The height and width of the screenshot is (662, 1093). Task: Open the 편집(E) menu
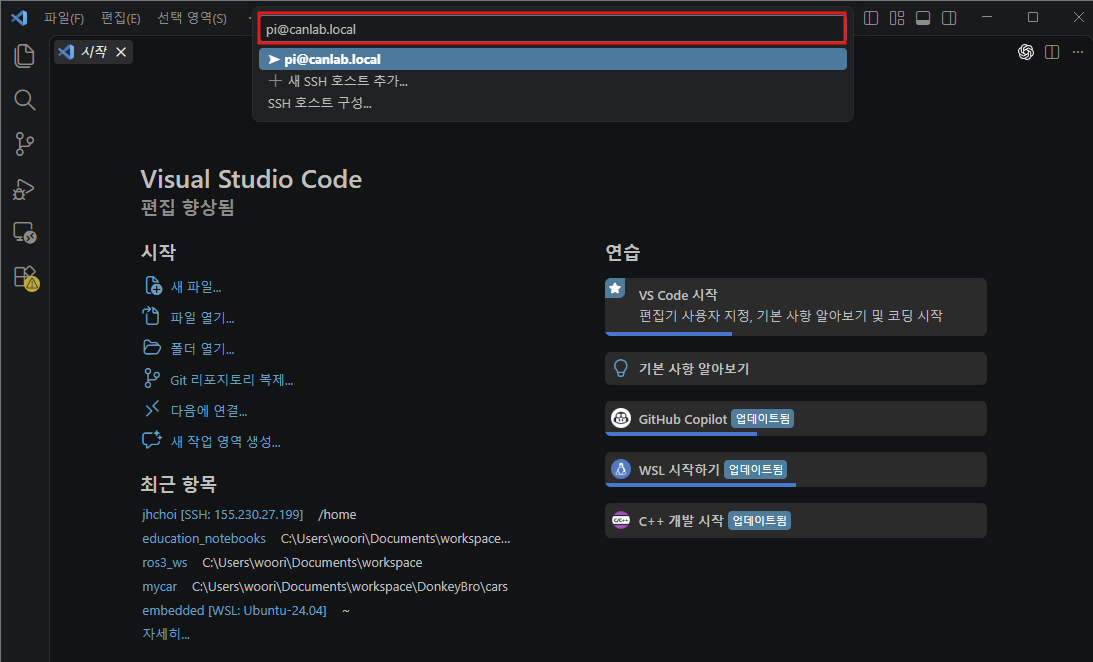[x=121, y=18]
